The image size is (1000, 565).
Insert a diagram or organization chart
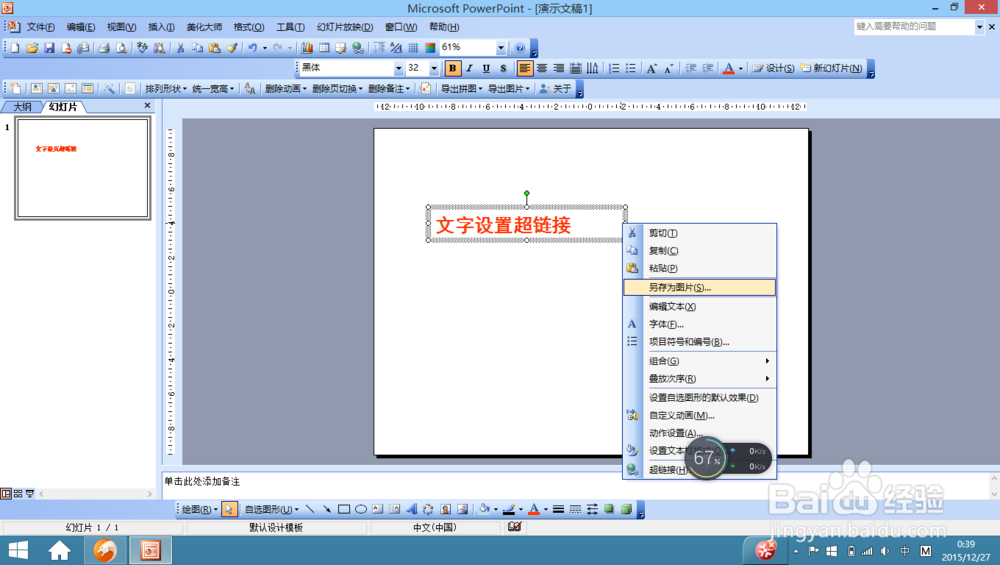[428, 509]
